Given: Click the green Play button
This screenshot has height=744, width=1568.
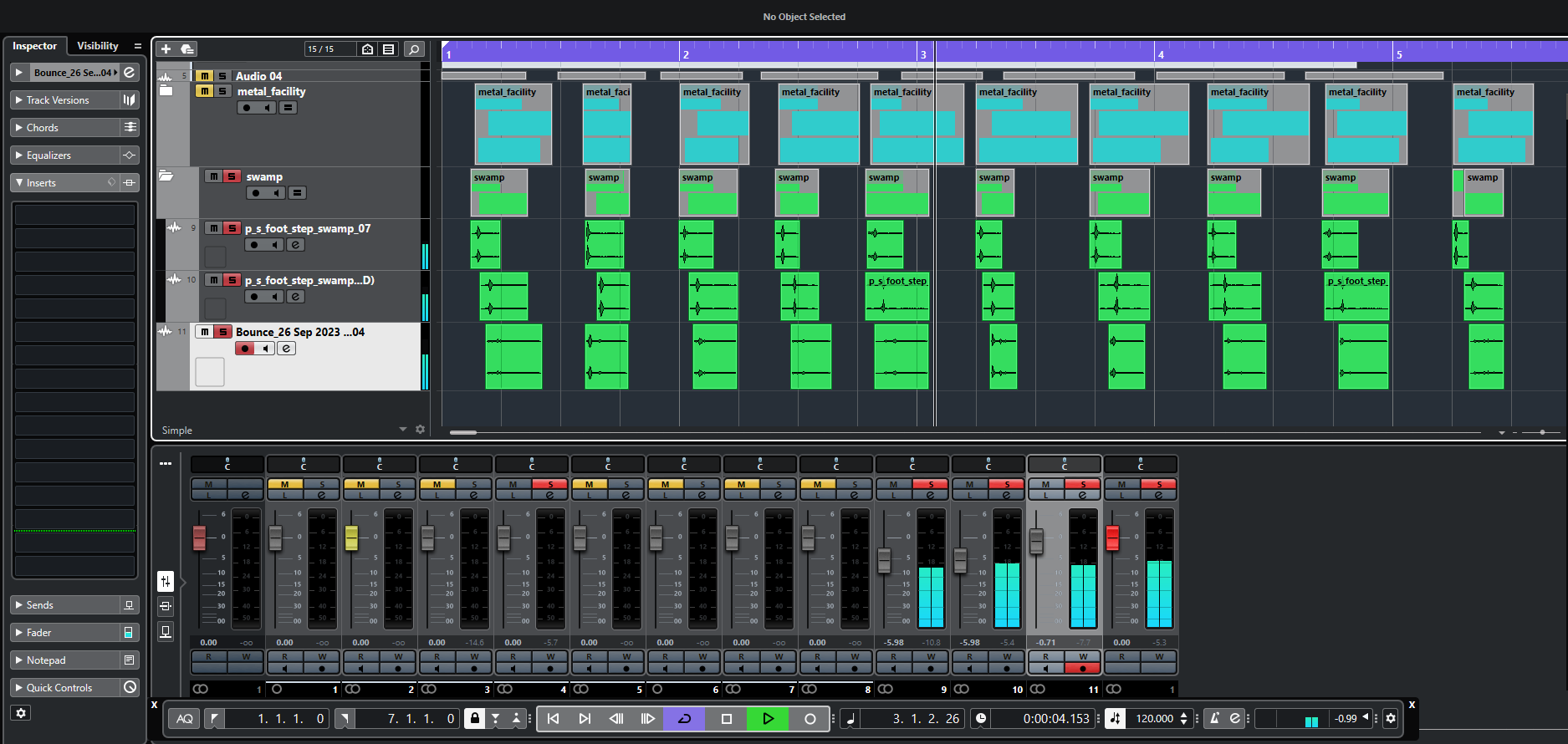Looking at the screenshot, I should pos(768,719).
